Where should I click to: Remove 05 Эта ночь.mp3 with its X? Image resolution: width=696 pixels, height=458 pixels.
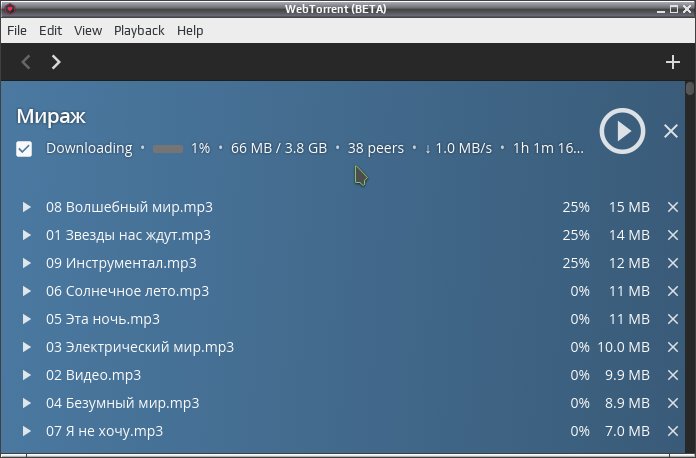coord(673,319)
